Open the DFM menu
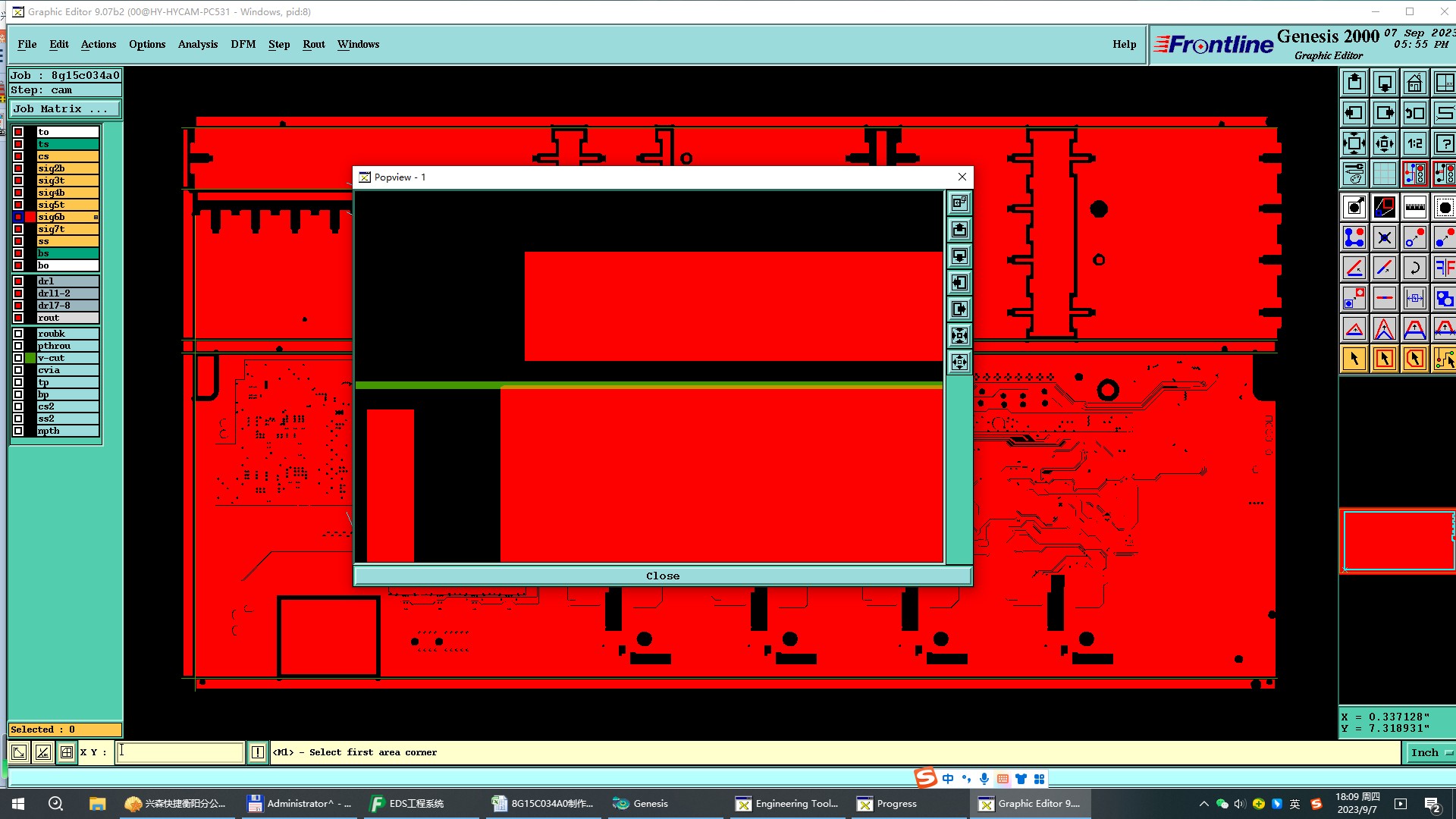Screen dimensions: 1456x819 point(243,44)
